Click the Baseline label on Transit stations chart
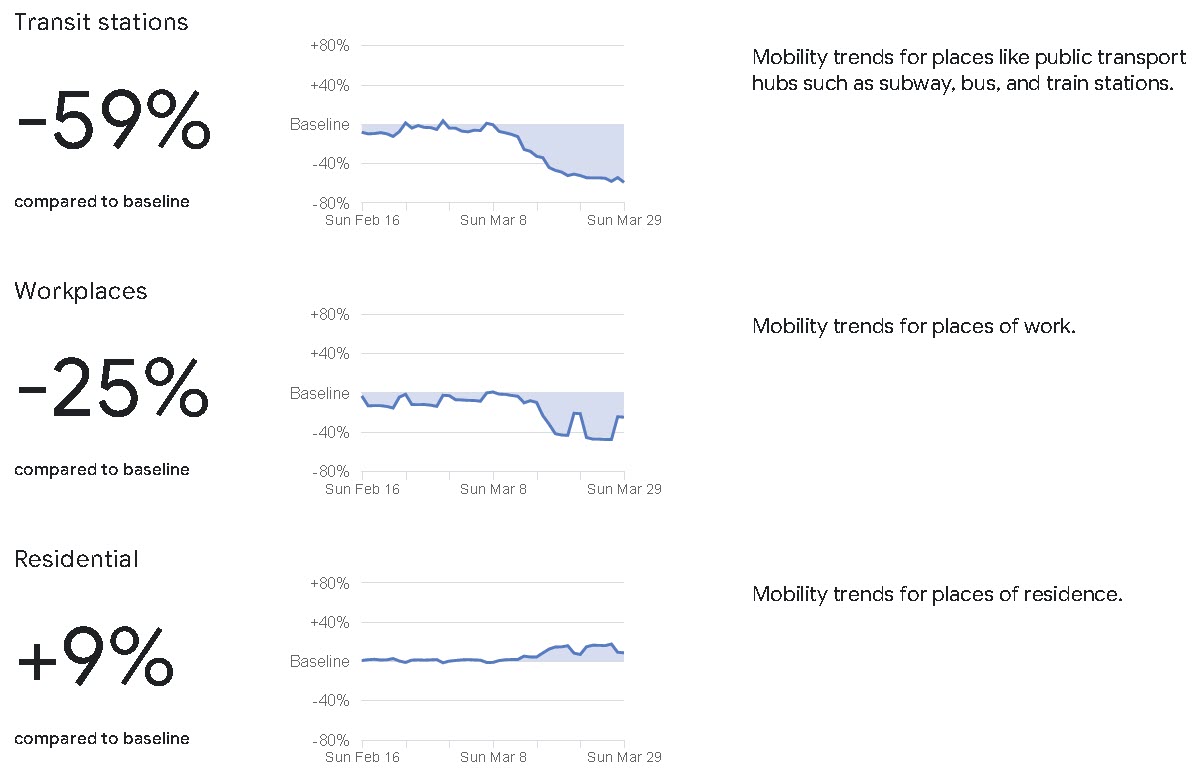Image resolution: width=1195 pixels, height=779 pixels. coord(320,125)
